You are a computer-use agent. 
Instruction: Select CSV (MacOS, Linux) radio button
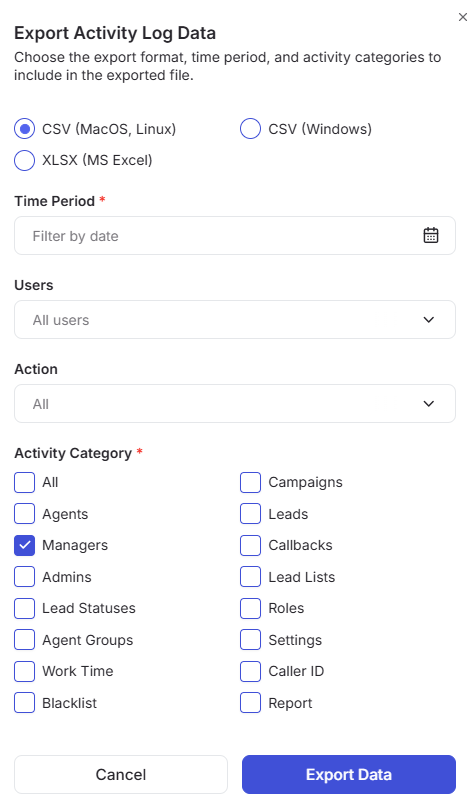24,129
